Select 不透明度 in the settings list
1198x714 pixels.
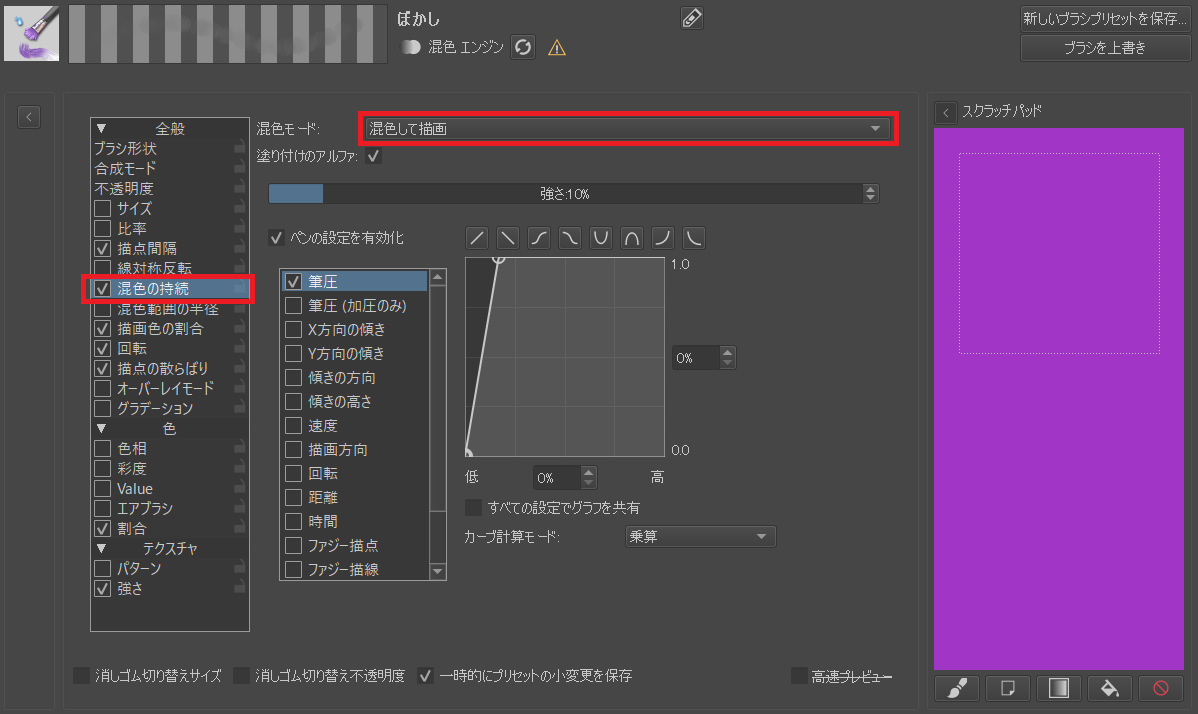click(x=170, y=188)
